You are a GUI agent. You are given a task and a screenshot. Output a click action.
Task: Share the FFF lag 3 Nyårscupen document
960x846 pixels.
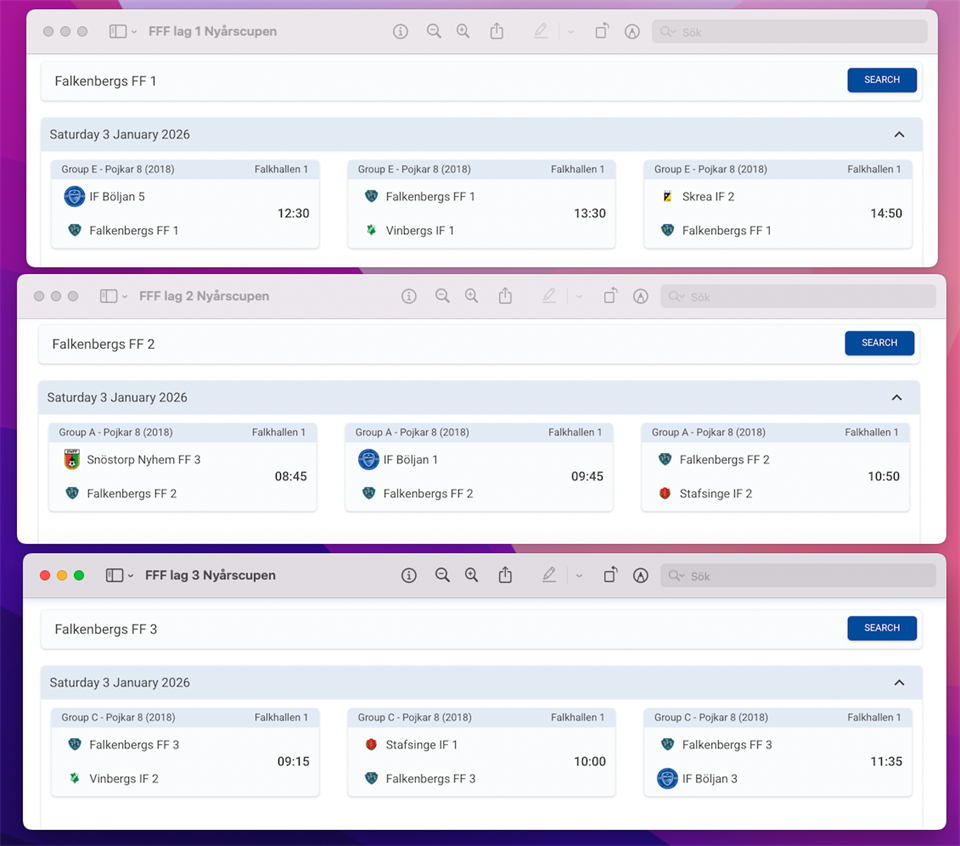(x=505, y=575)
